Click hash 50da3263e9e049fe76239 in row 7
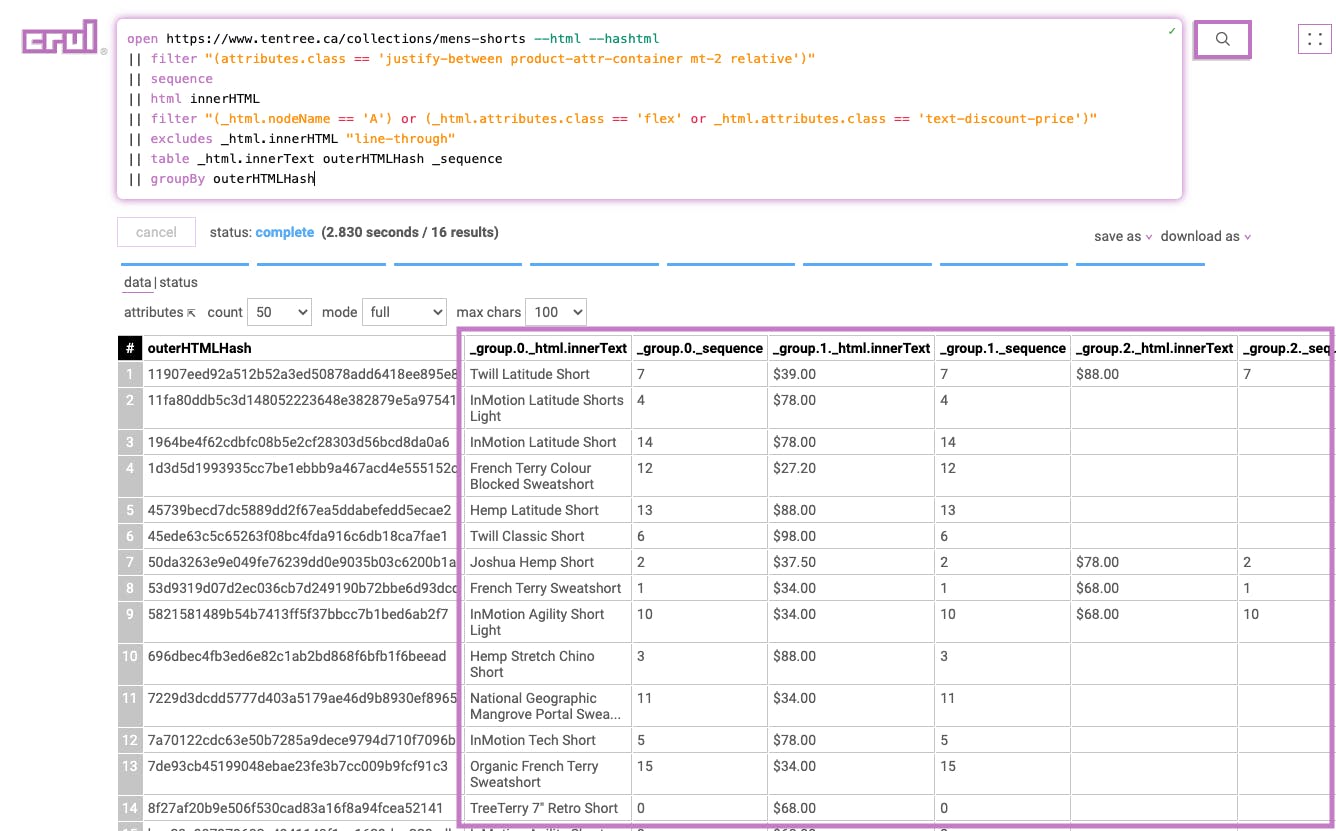This screenshot has width=1336, height=831. [299, 562]
